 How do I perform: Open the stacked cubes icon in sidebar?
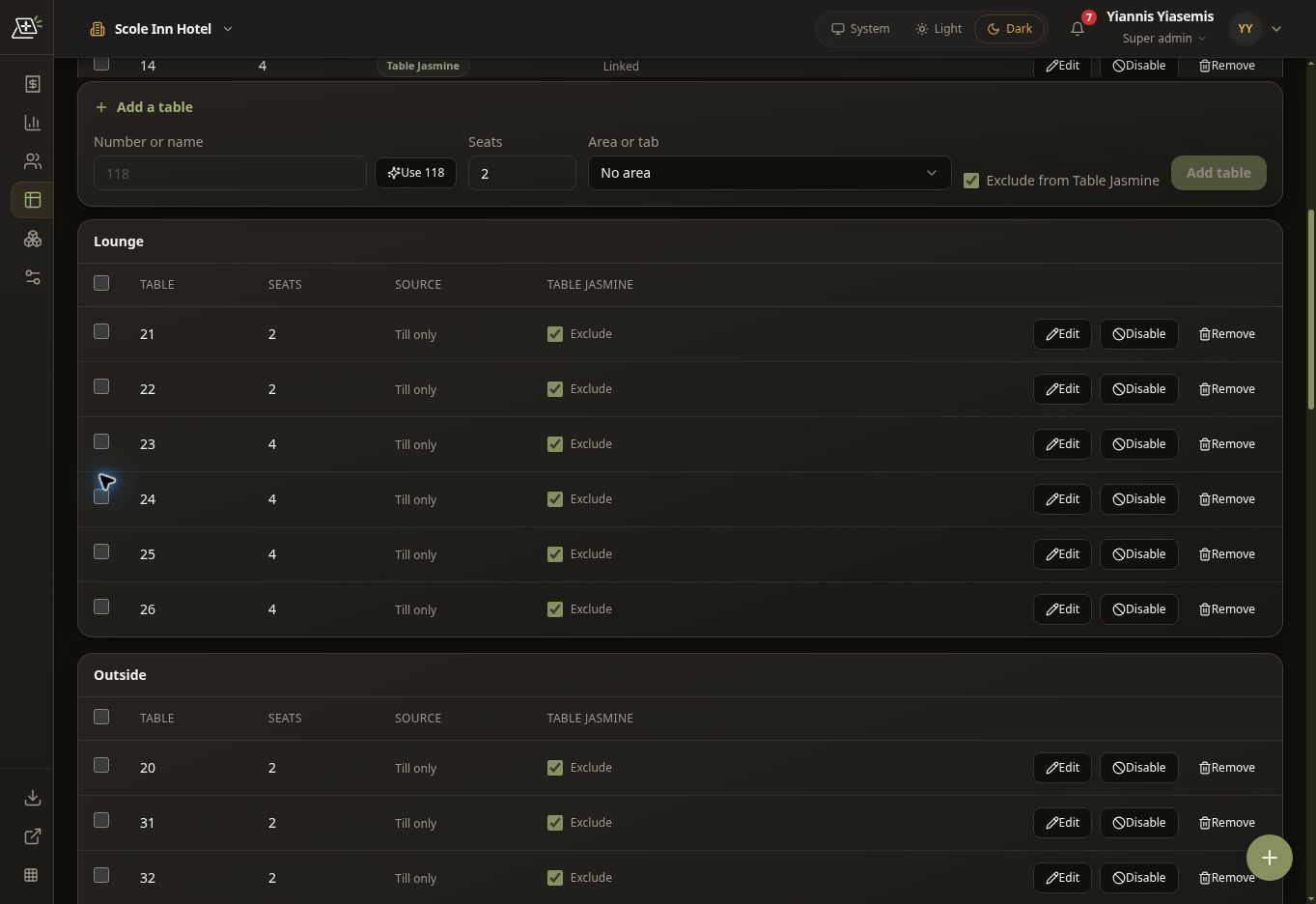coord(32,239)
